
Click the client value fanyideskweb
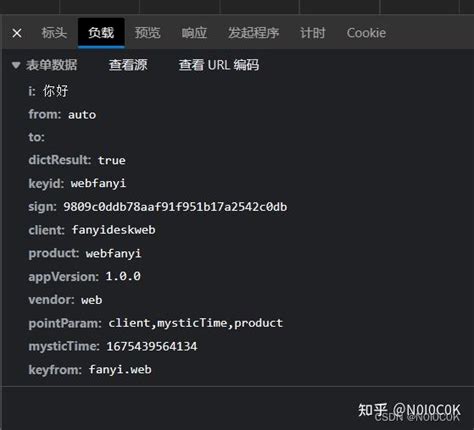(114, 230)
